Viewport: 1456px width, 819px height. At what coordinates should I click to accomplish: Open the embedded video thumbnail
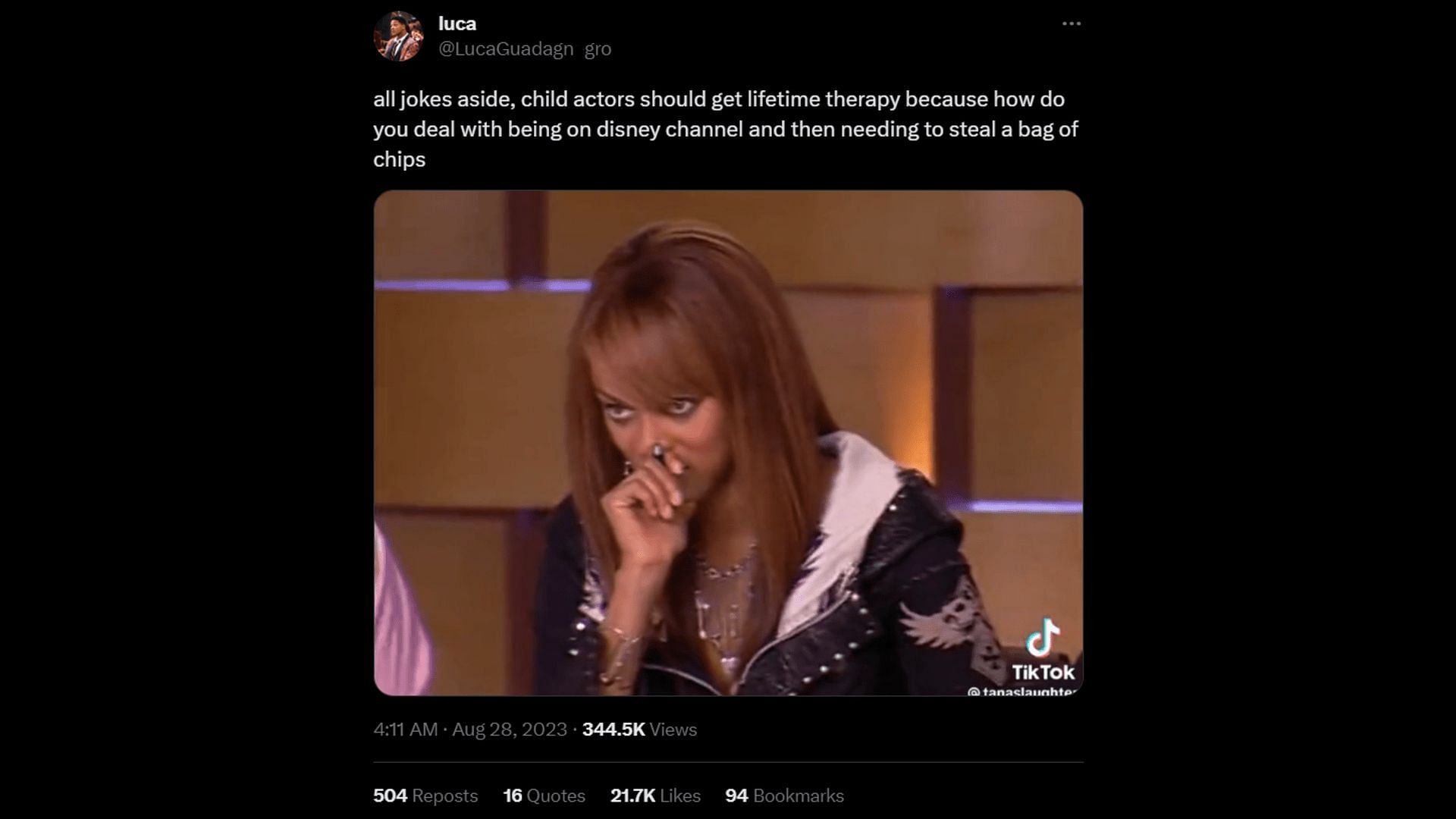coord(728,443)
